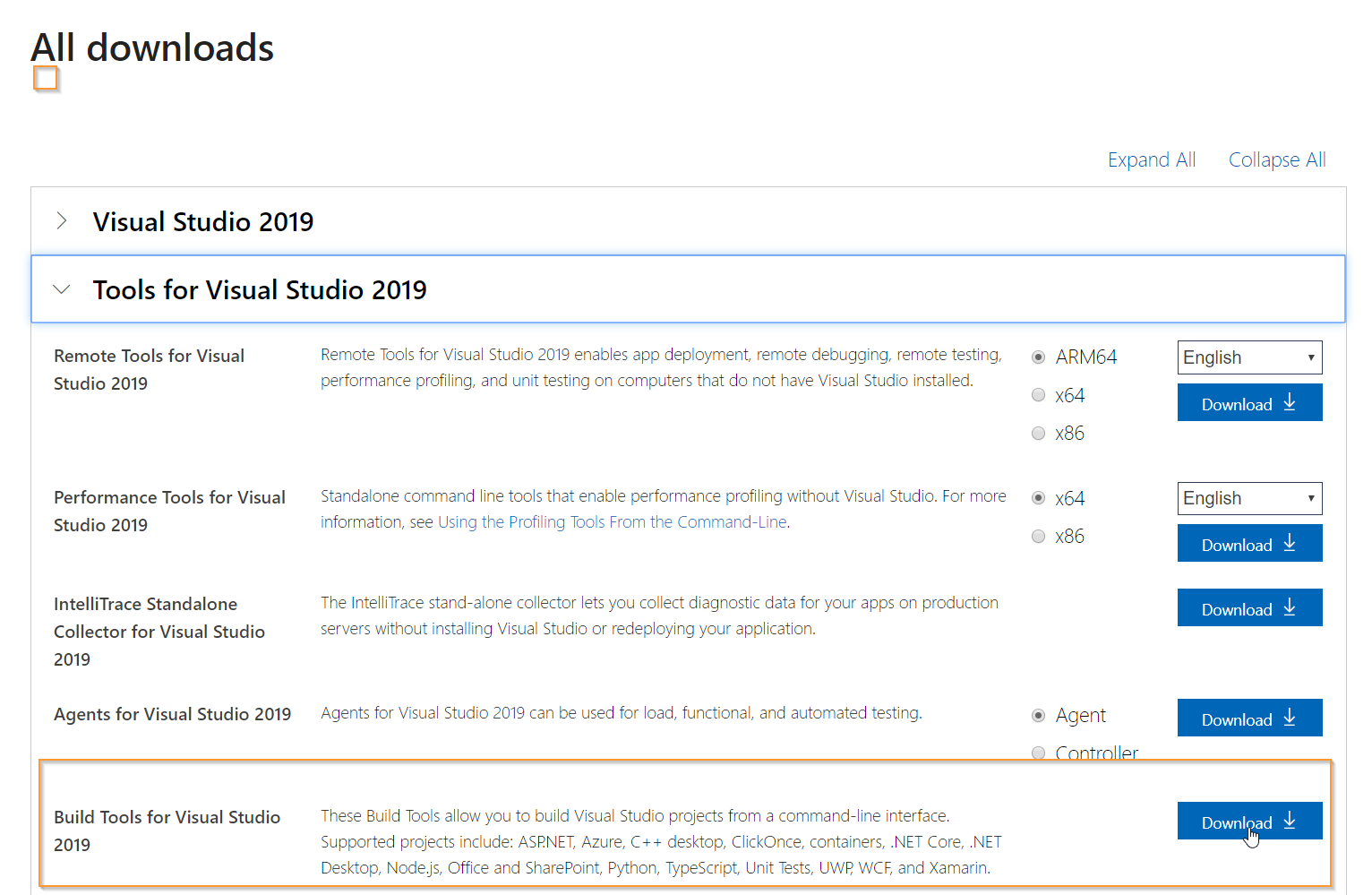This screenshot has width=1372, height=895.
Task: Open Using the Profiling Tools link
Action: (613, 522)
